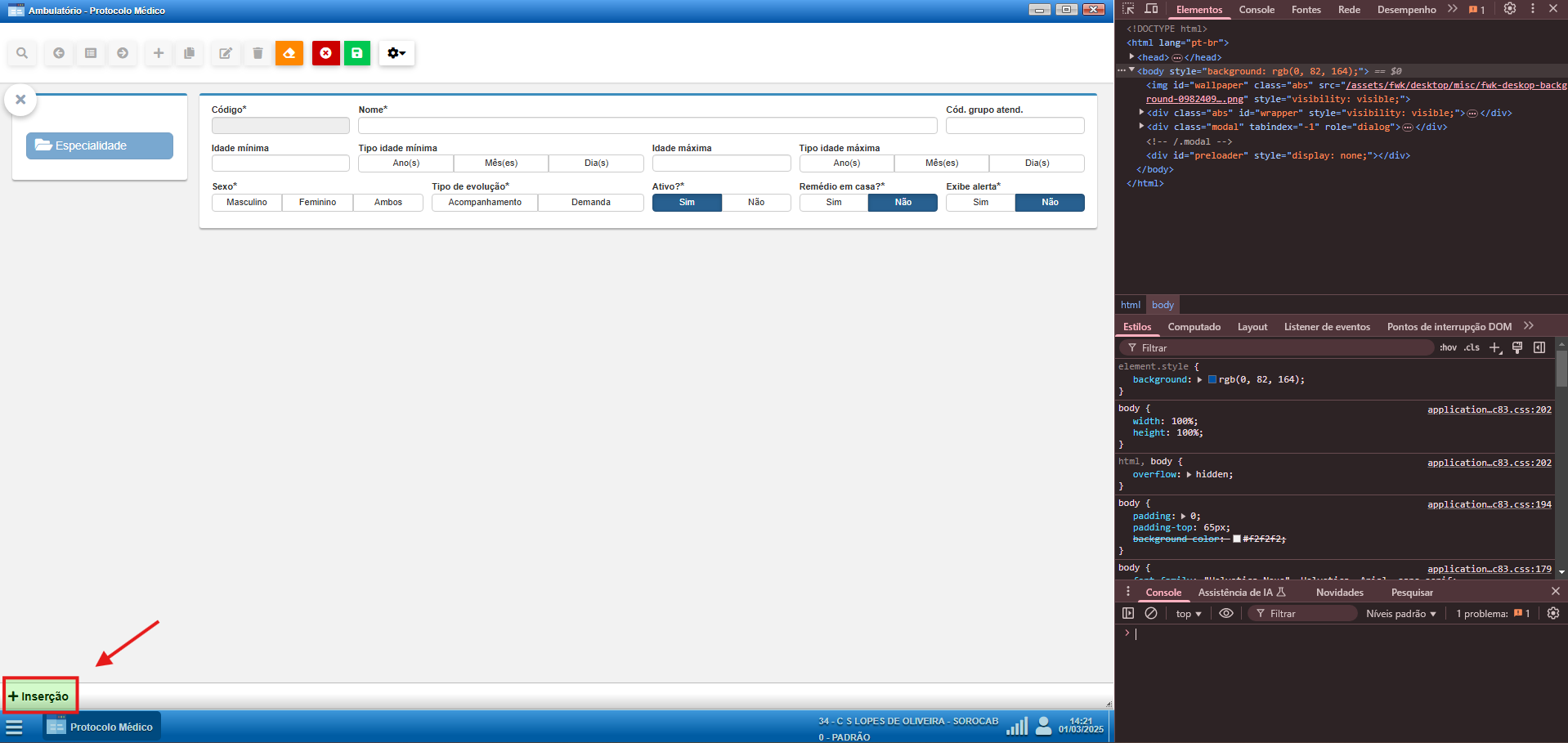Go to next record arrow icon
This screenshot has width=1568, height=743.
tap(123, 53)
